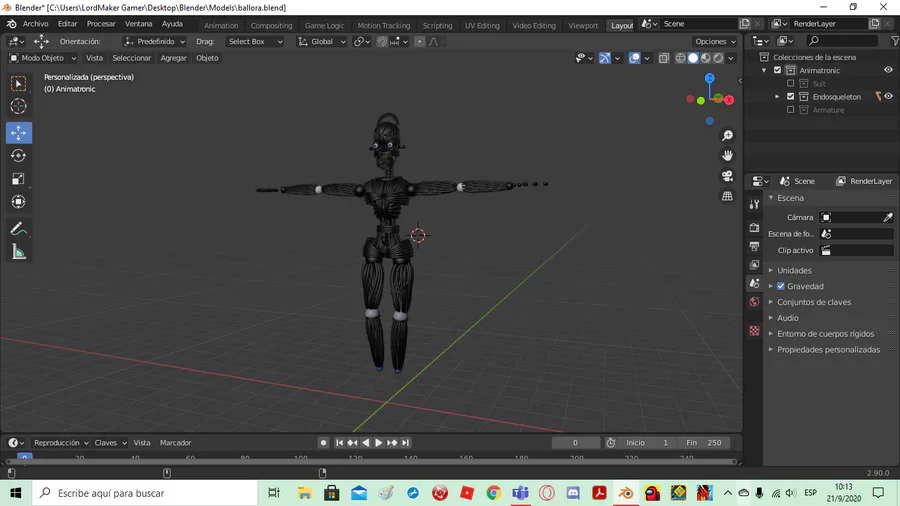Play the animation forward
Viewport: 900px width, 506px height.
tap(379, 443)
